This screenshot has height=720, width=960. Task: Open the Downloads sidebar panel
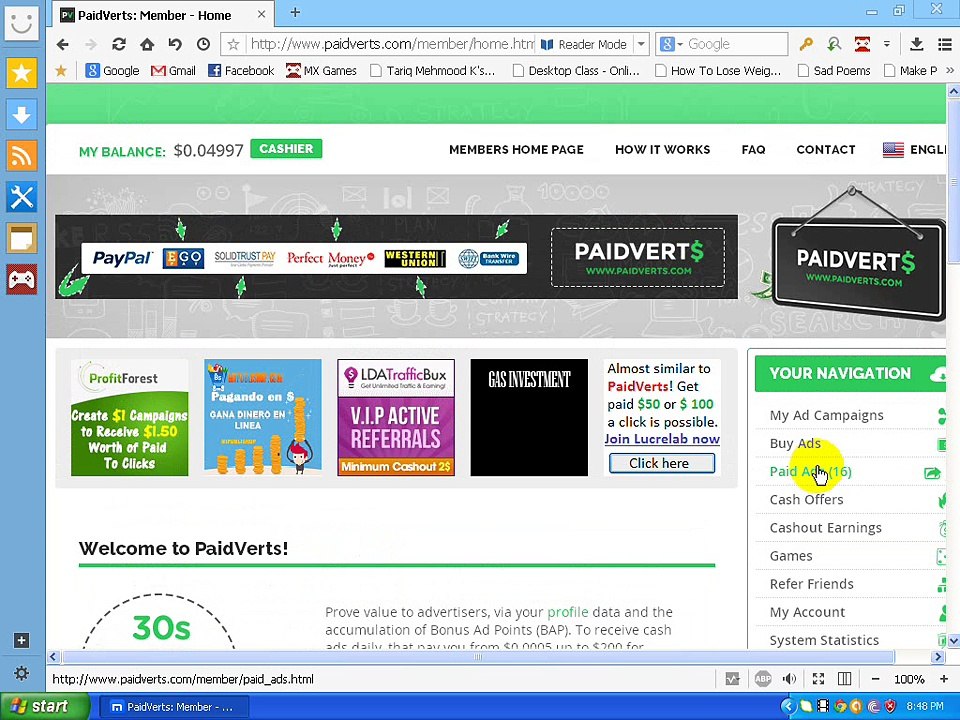click(21, 114)
